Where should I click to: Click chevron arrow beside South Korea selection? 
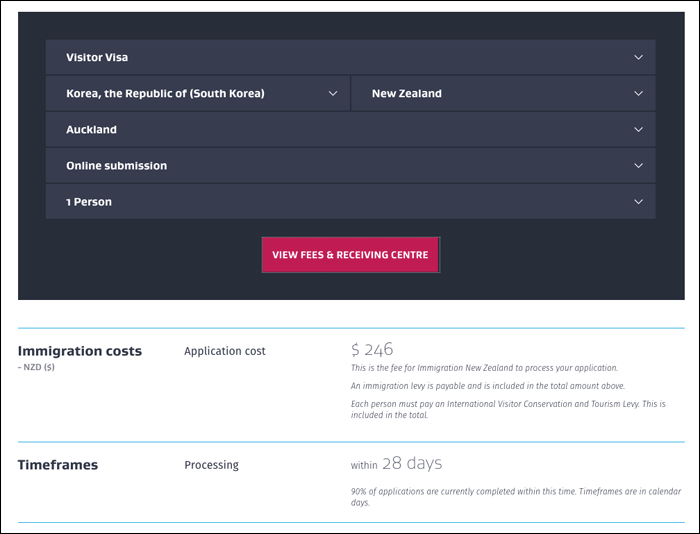pyautogui.click(x=333, y=93)
